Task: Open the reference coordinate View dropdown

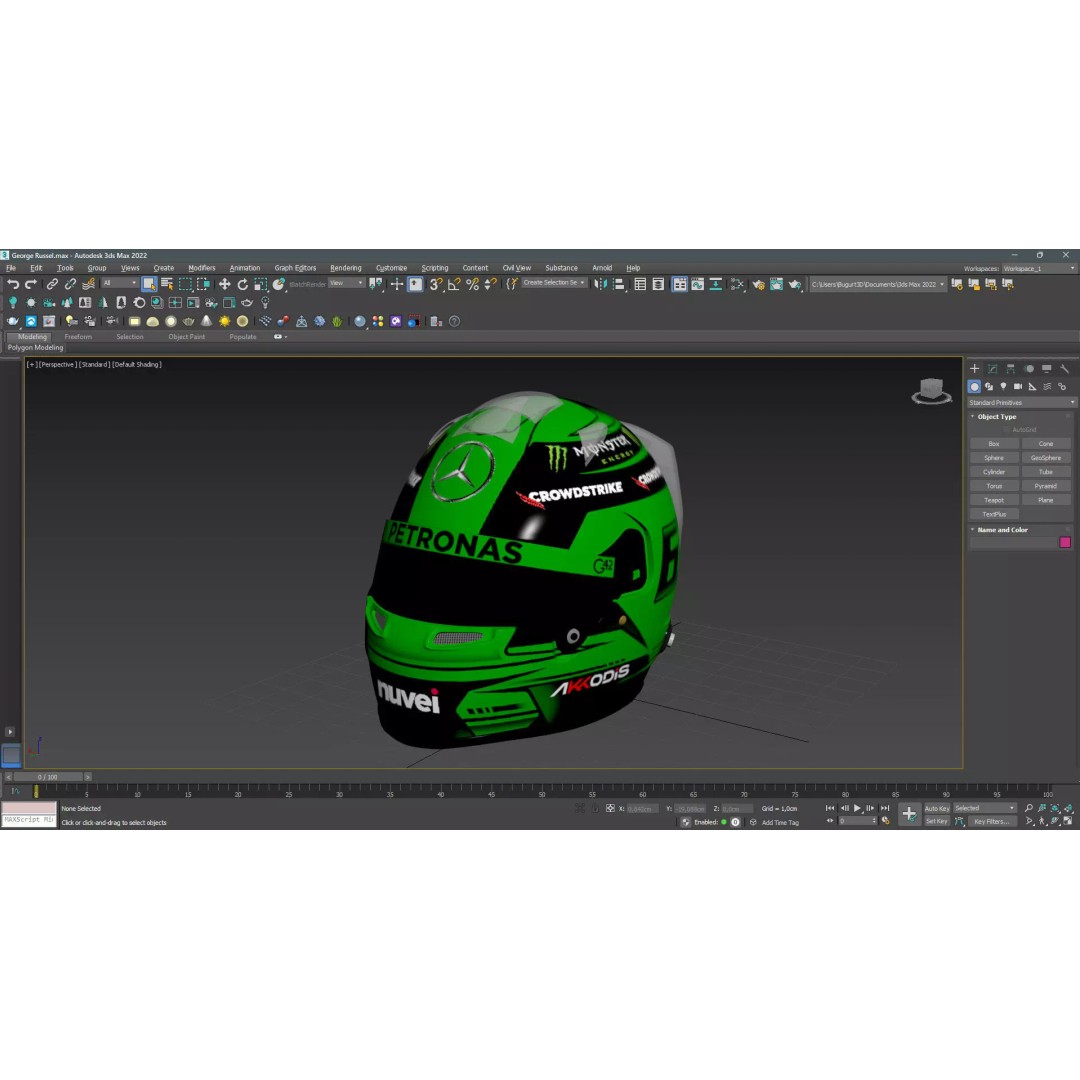Action: click(346, 283)
